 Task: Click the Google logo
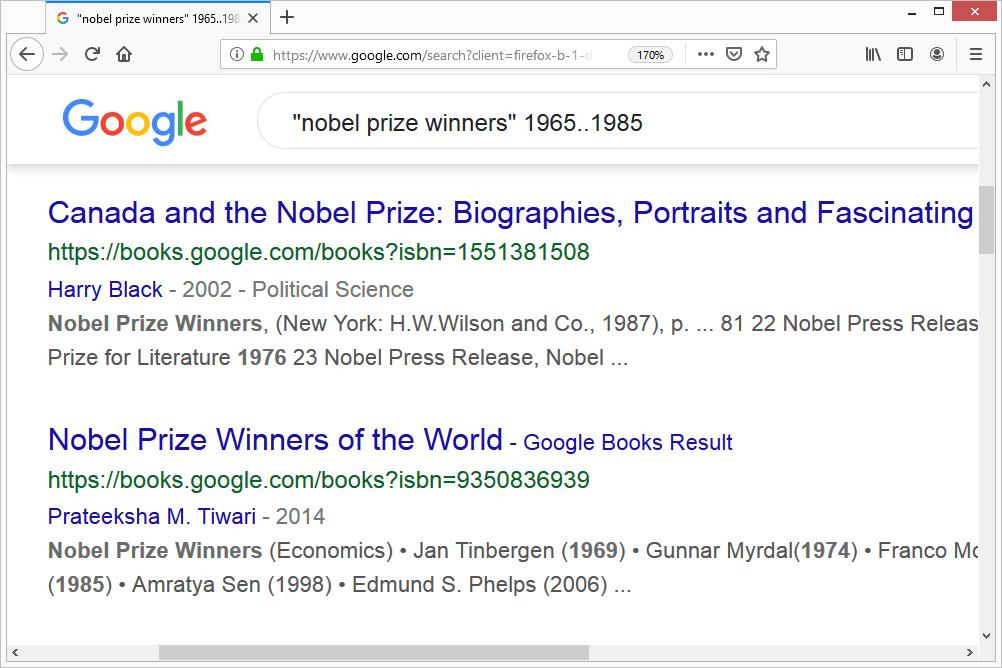tap(135, 122)
